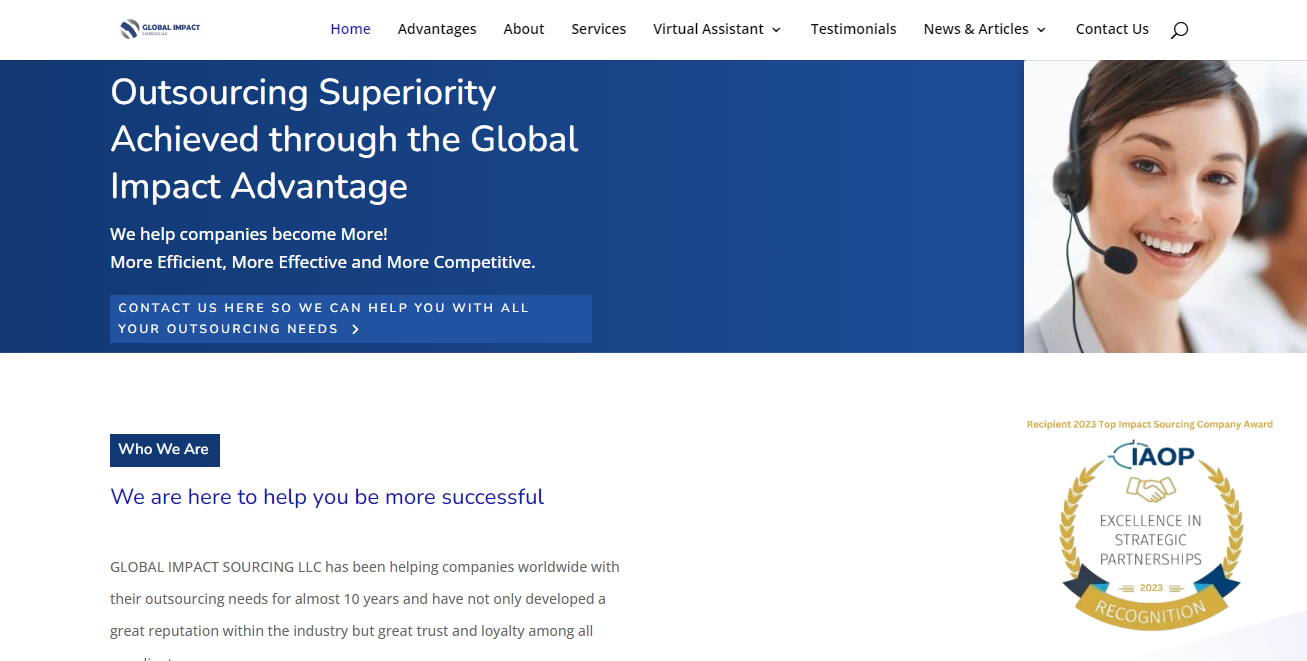The height and width of the screenshot is (661, 1307).
Task: Open the About page link
Action: [x=524, y=29]
